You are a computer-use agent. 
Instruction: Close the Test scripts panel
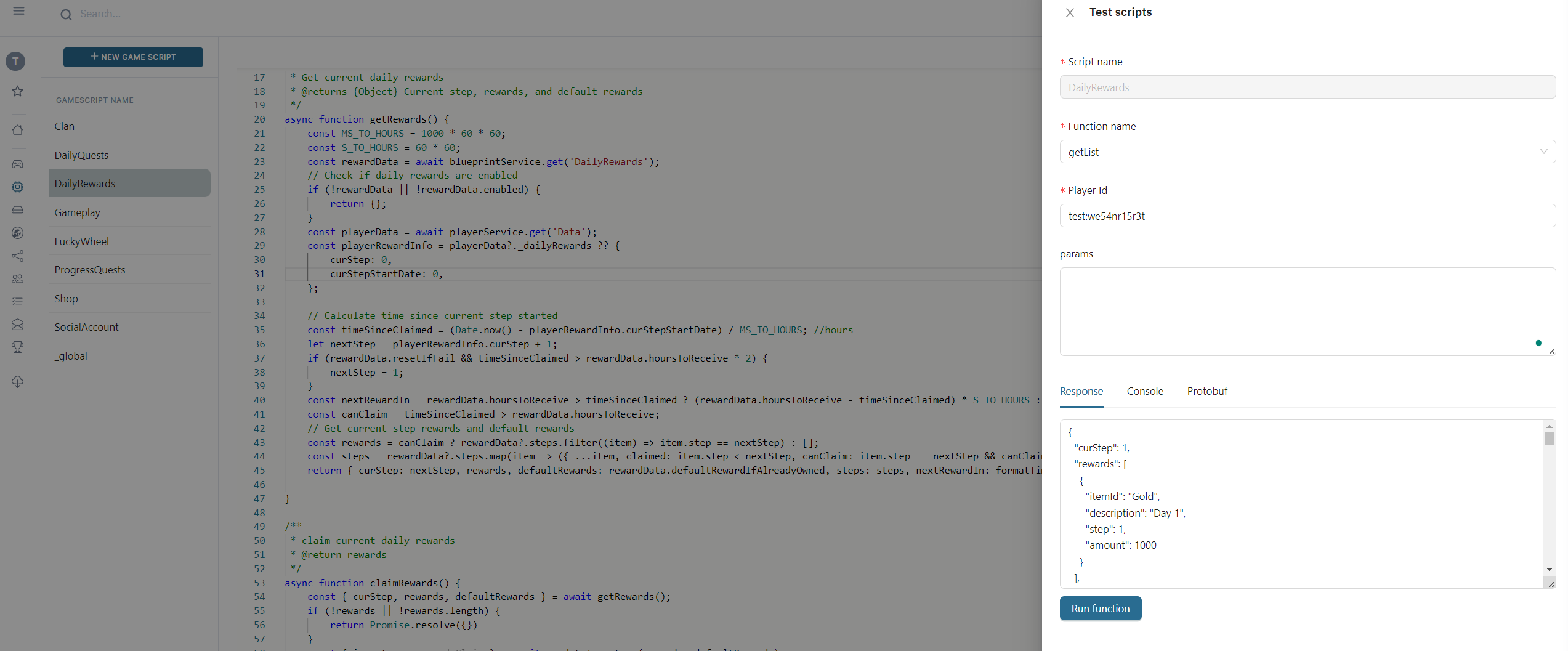(1070, 12)
